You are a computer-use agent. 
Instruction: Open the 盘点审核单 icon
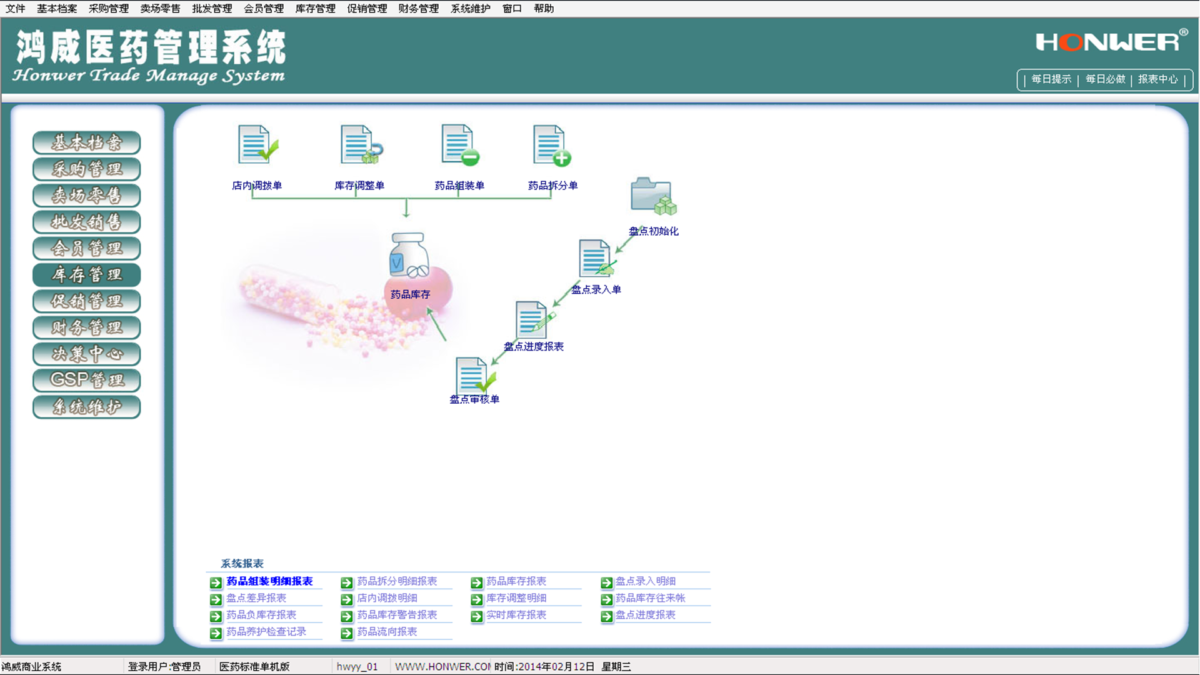pyautogui.click(x=475, y=375)
